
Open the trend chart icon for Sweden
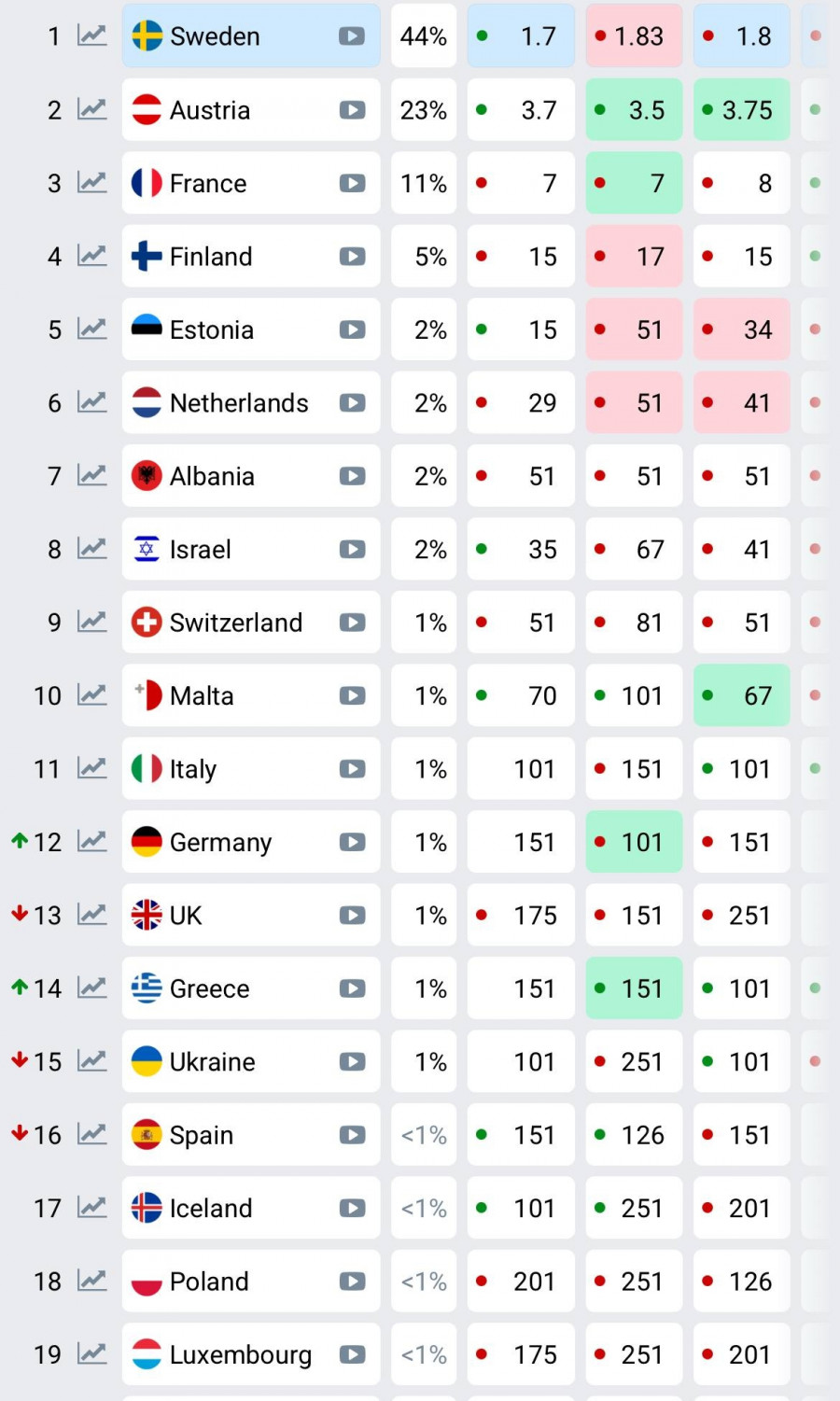click(91, 35)
